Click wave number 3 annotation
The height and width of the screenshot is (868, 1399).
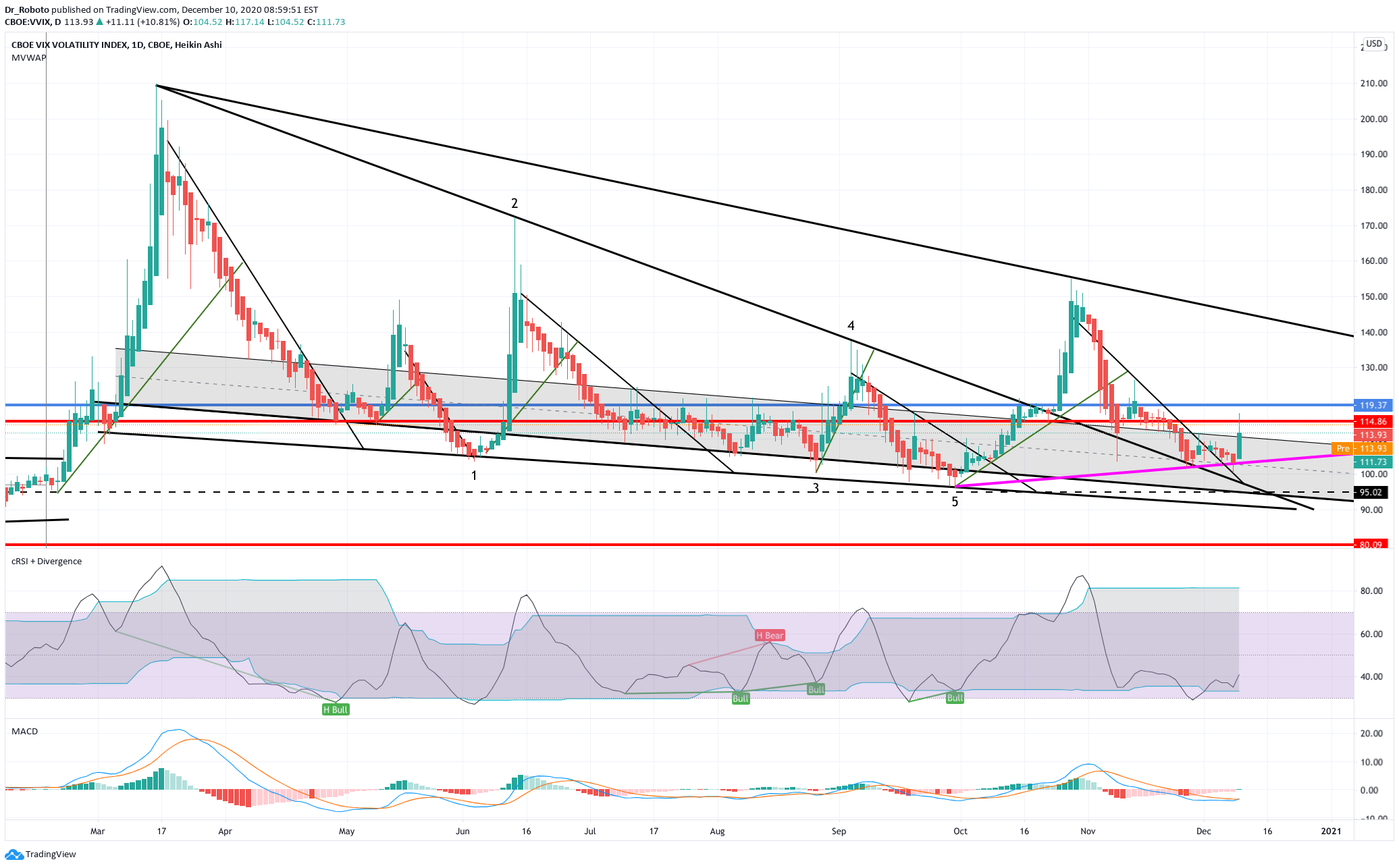(816, 488)
